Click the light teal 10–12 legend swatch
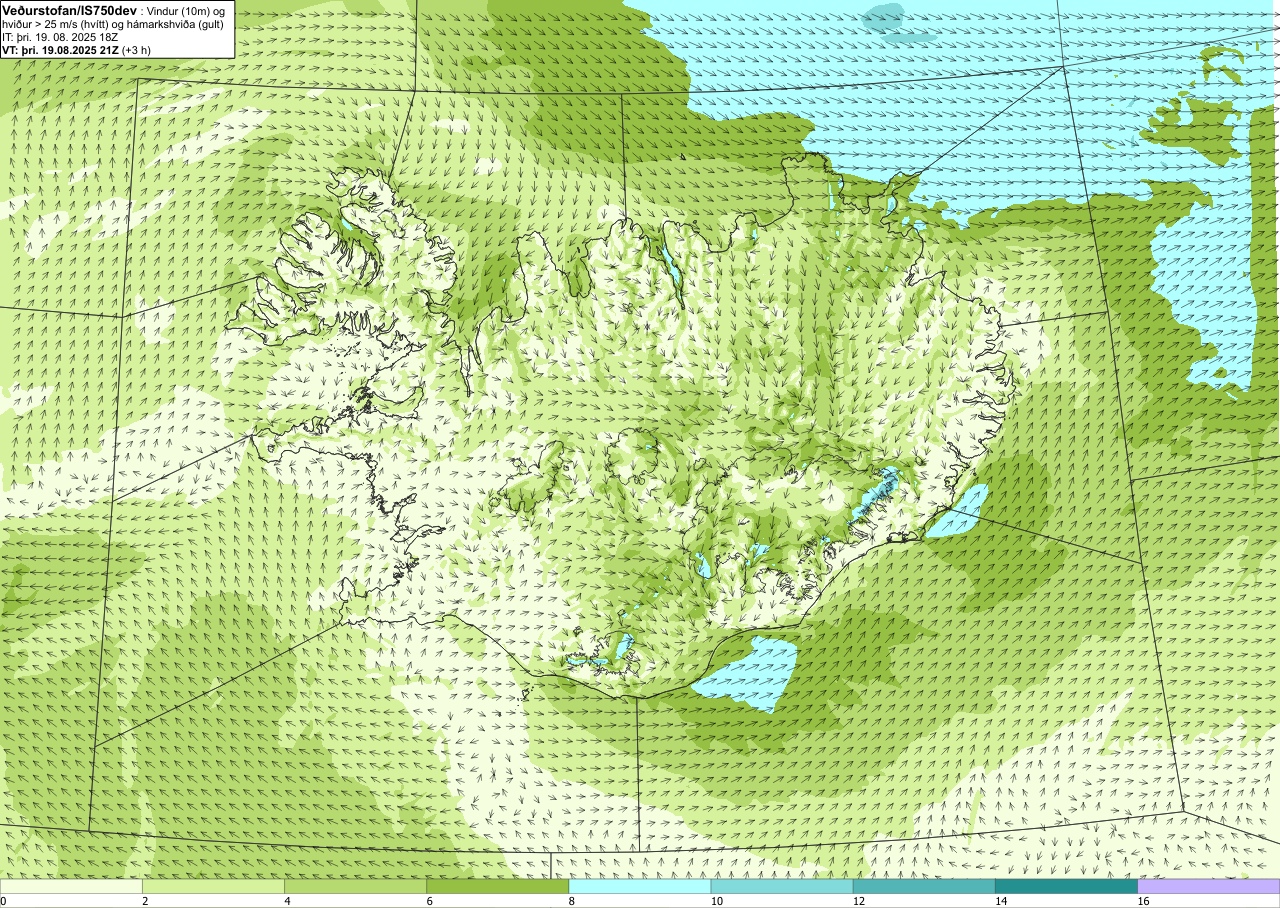The image size is (1280, 908). coord(782,886)
